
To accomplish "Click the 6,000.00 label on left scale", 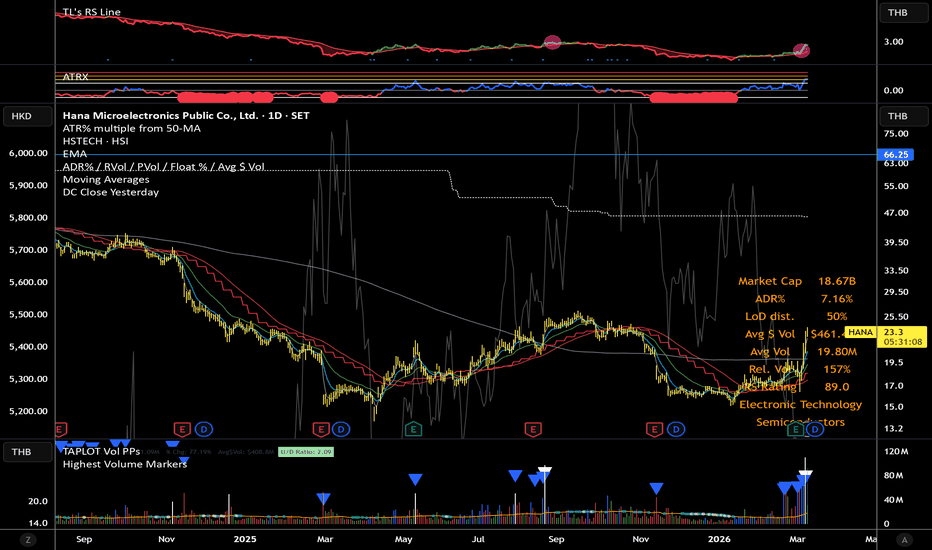I will tap(28, 153).
